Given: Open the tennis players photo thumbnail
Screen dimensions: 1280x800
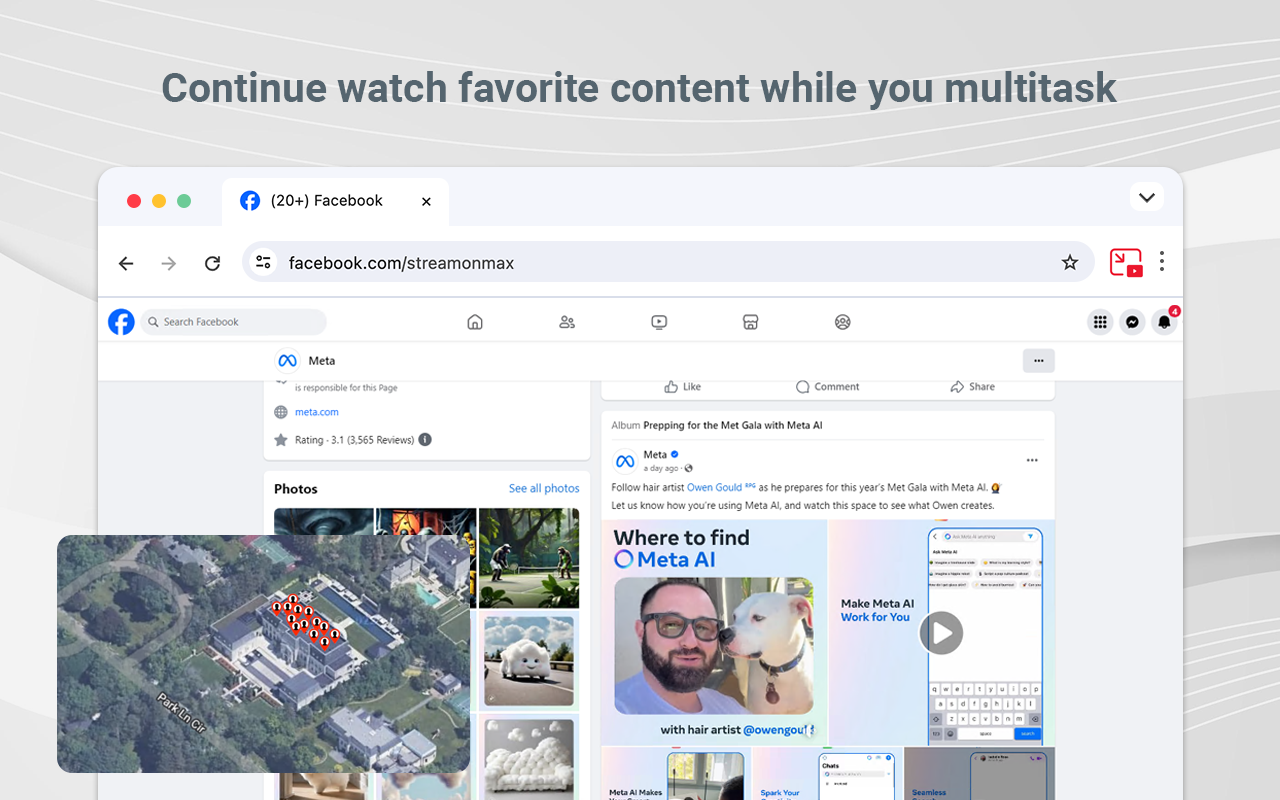Looking at the screenshot, I should 529,557.
